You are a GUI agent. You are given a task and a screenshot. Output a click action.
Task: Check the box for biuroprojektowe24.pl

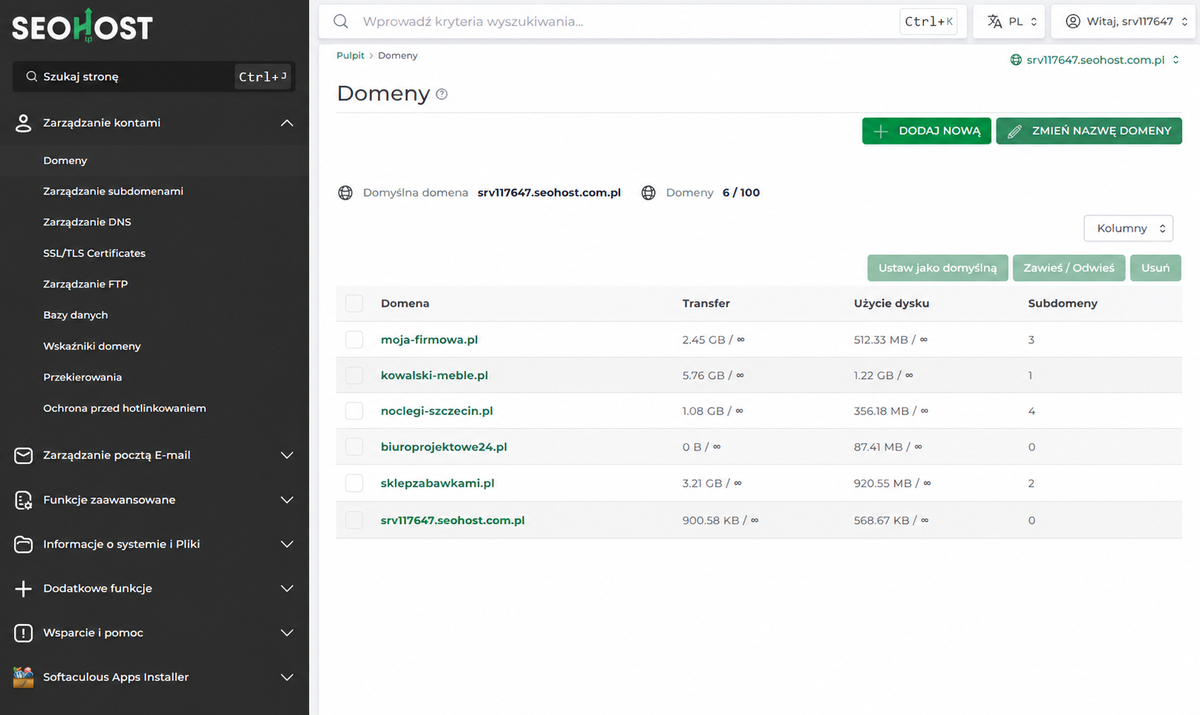pyautogui.click(x=354, y=447)
